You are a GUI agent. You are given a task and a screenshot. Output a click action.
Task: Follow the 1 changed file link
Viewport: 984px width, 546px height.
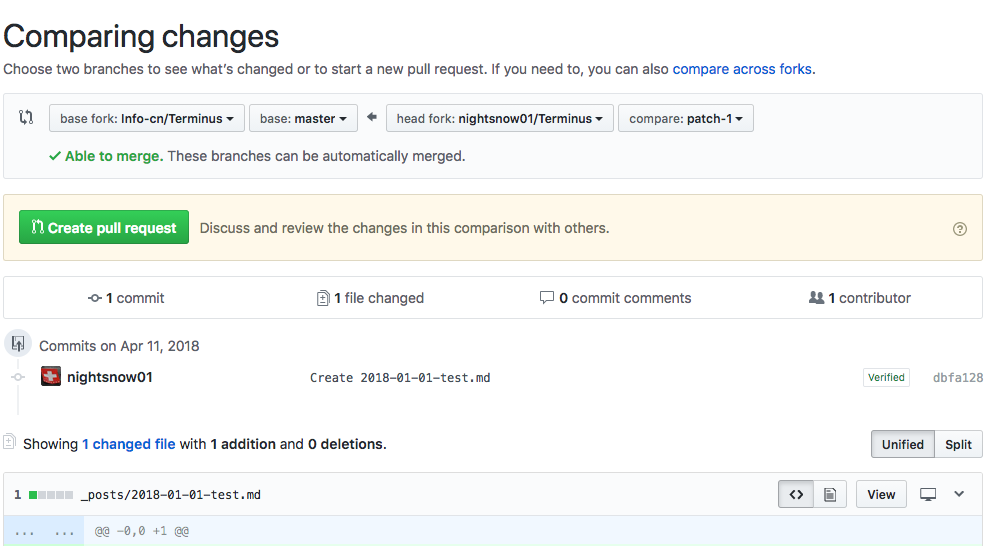pos(129,444)
